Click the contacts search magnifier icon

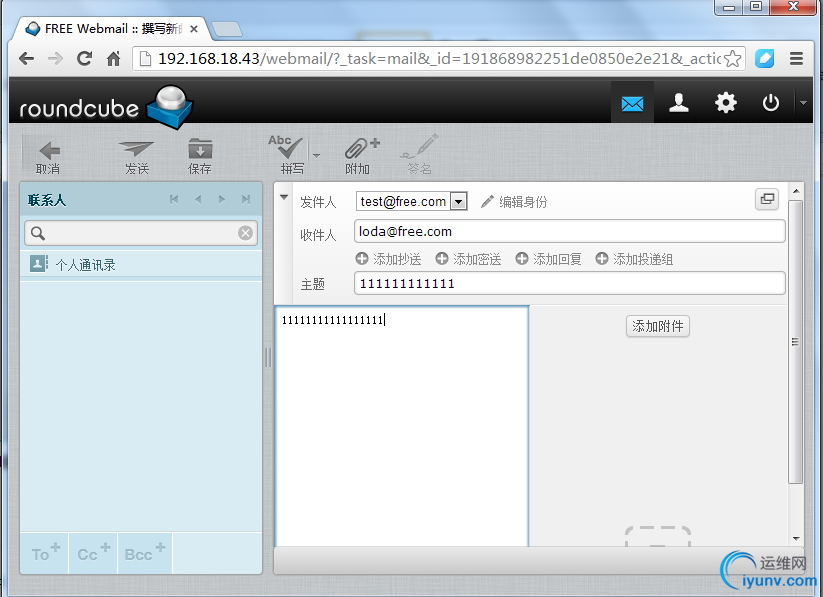tap(38, 233)
